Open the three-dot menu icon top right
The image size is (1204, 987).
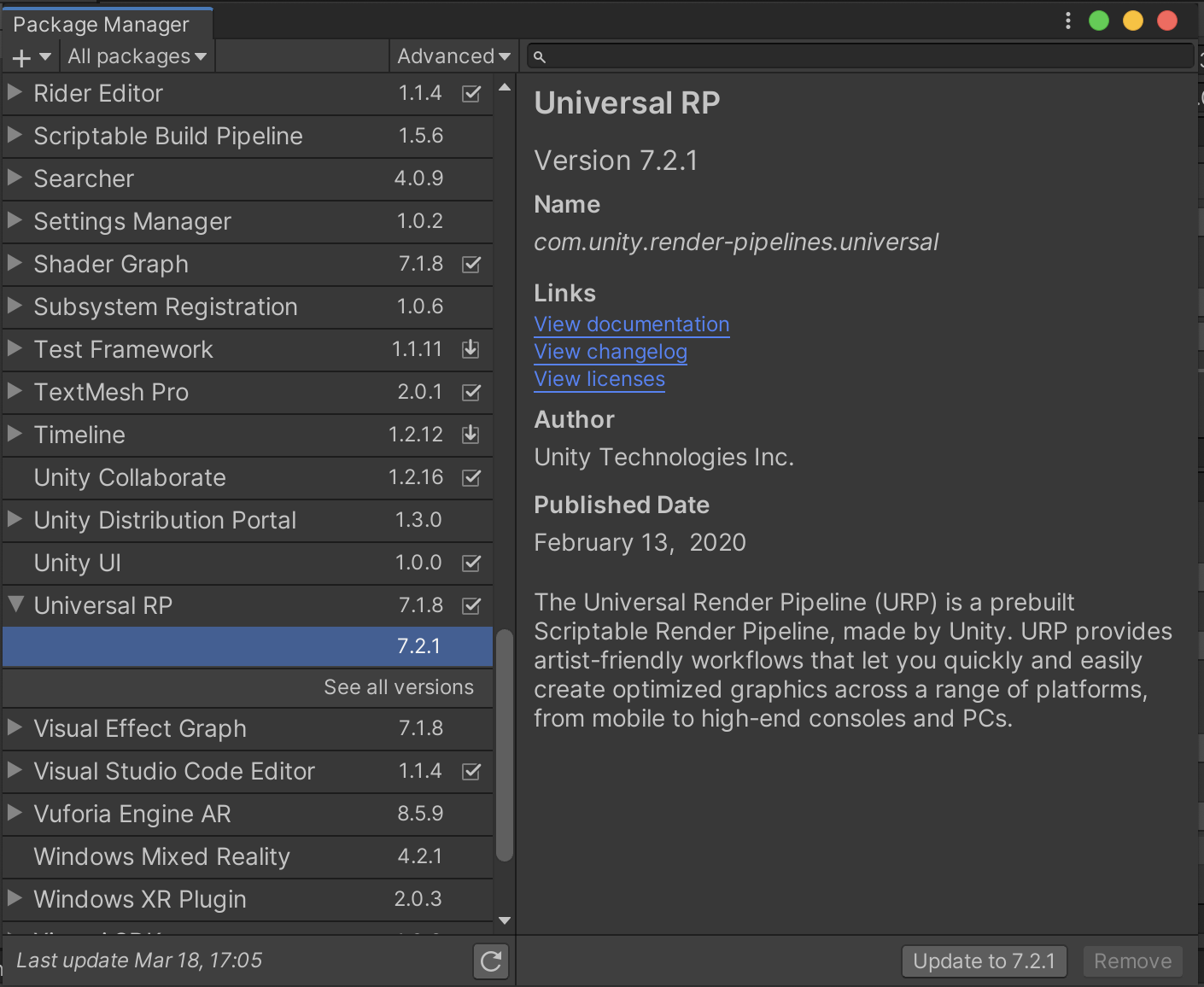(x=1068, y=20)
